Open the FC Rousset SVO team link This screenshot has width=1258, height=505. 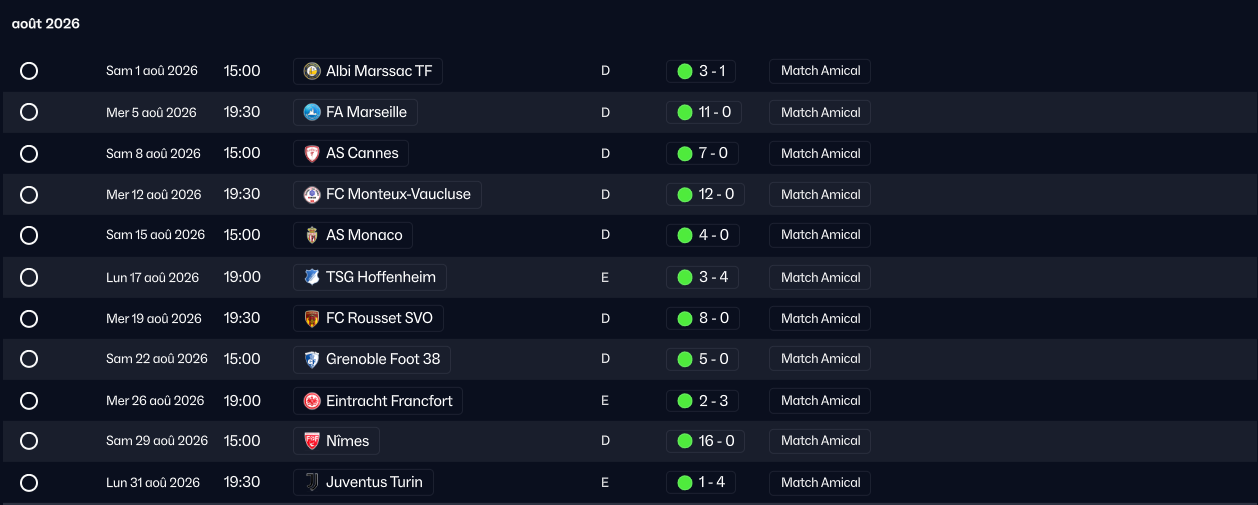coord(379,318)
